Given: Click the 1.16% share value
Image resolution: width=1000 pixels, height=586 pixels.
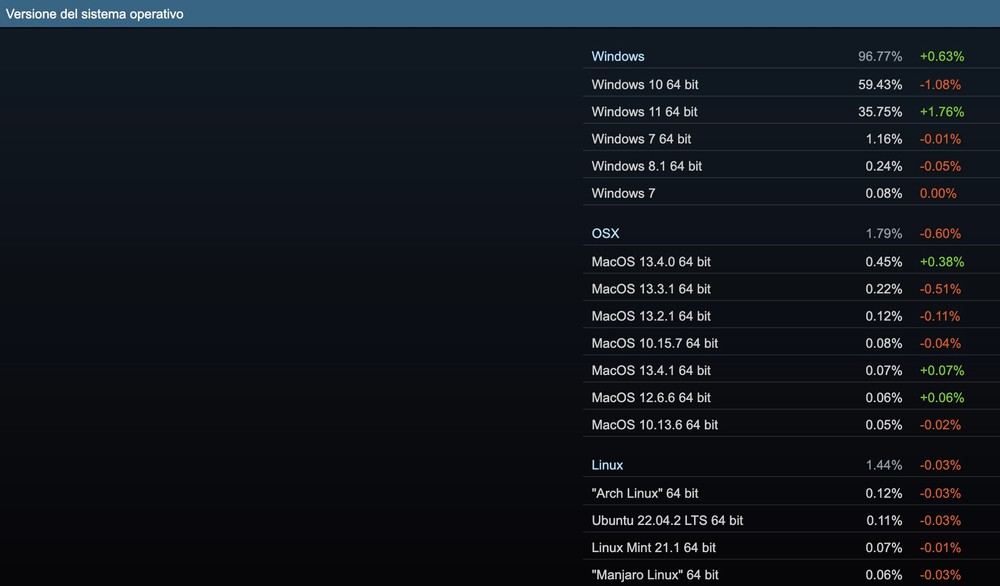Looking at the screenshot, I should tap(884, 139).
